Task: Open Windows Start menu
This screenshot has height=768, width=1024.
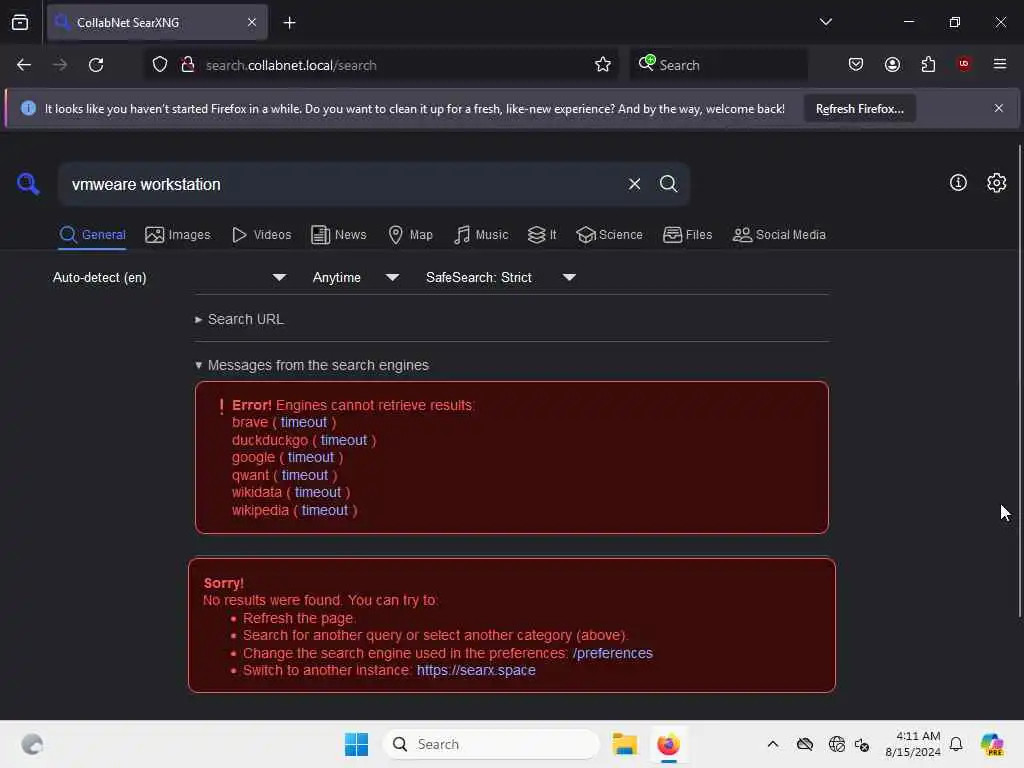Action: click(356, 744)
